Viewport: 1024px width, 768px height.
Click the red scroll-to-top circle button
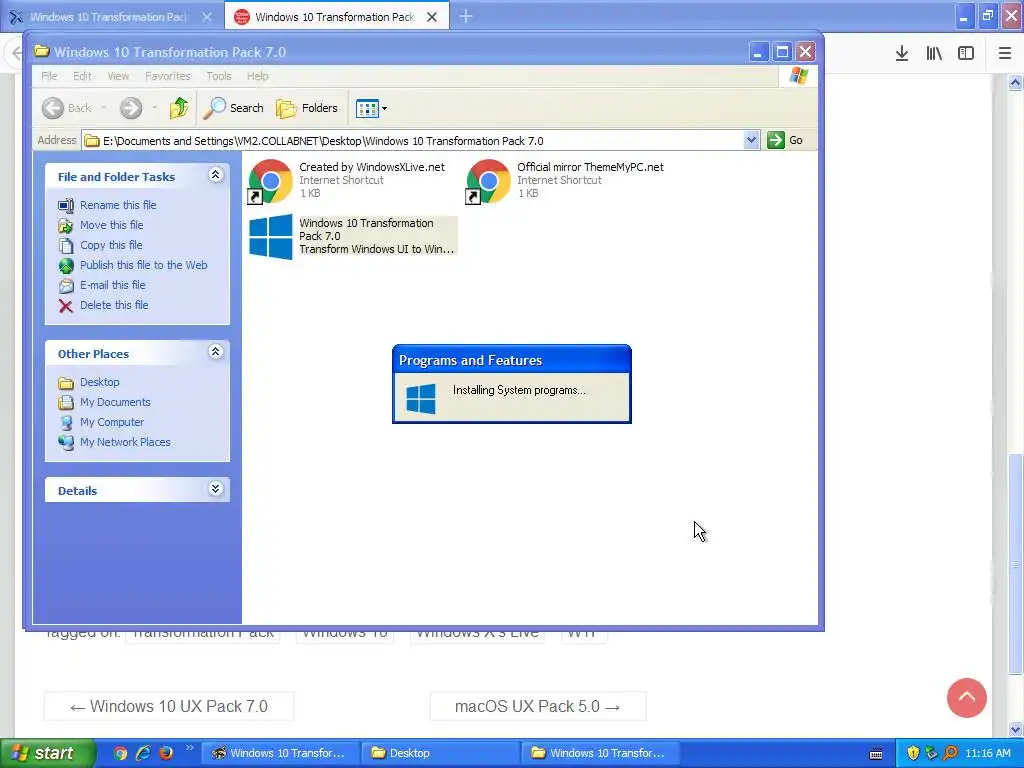(967, 697)
